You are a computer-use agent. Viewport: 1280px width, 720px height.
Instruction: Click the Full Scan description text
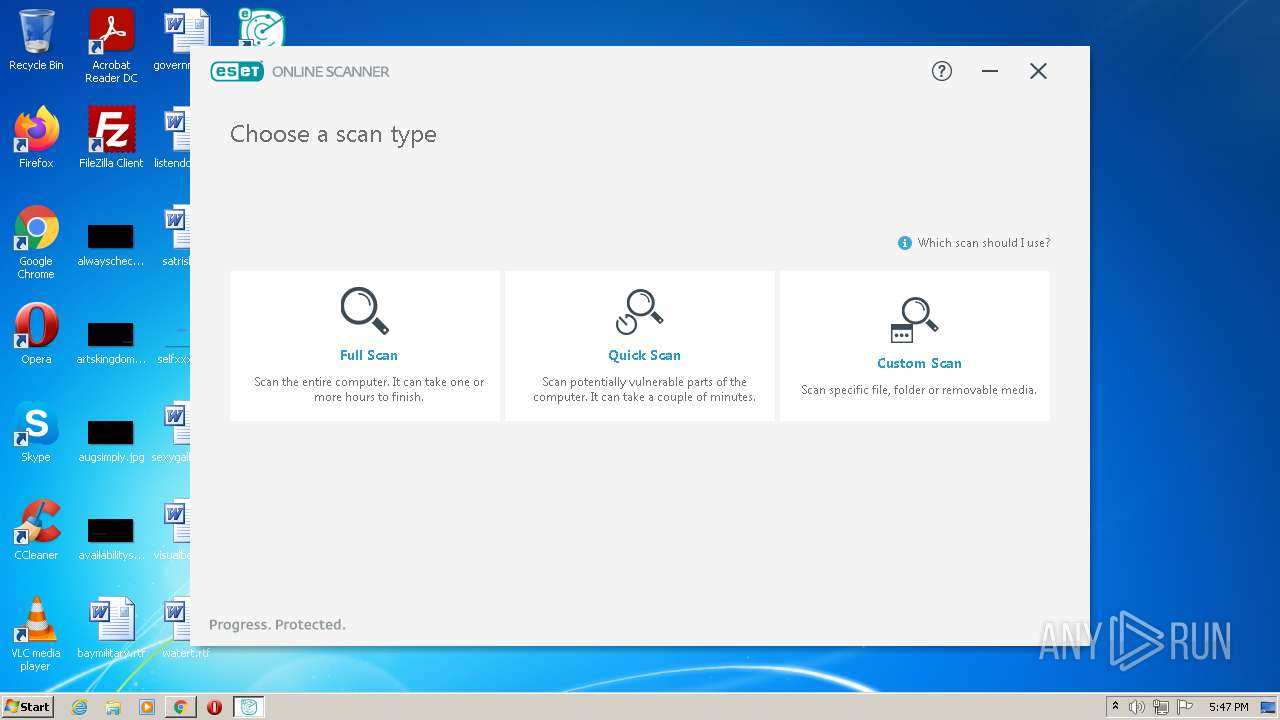(x=369, y=389)
